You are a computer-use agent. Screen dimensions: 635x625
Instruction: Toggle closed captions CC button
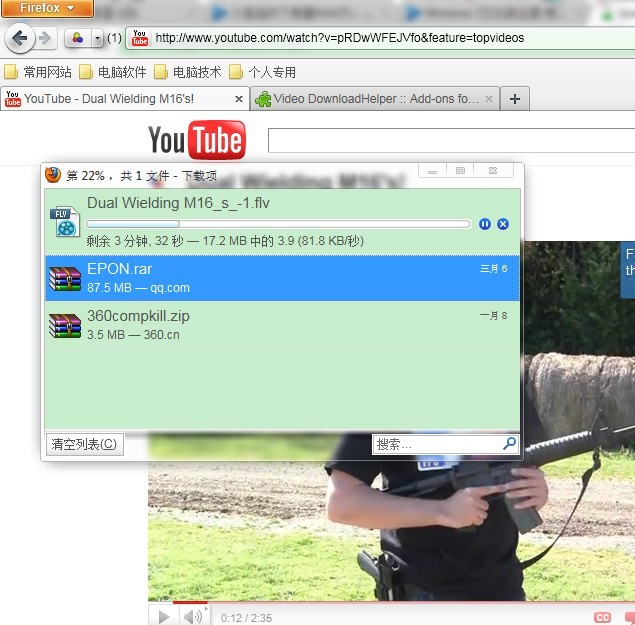point(602,617)
